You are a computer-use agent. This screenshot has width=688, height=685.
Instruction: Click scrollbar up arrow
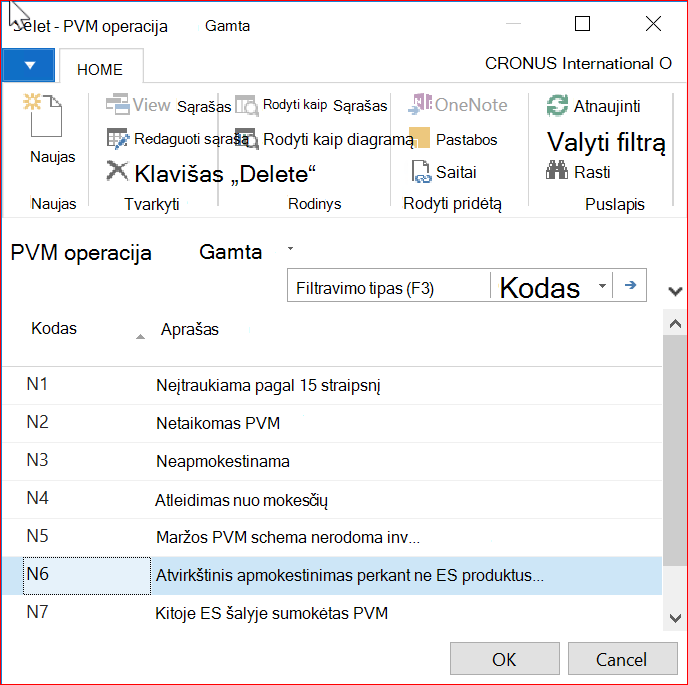click(x=675, y=324)
